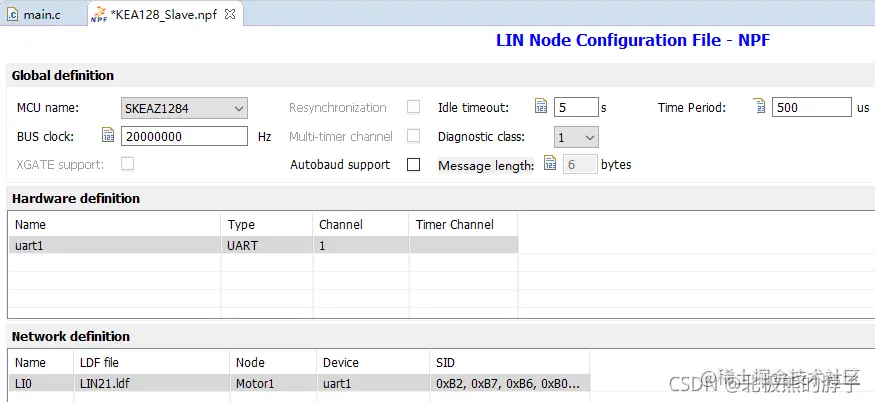The image size is (875, 402).
Task: Open the Diagnostic class dropdown
Action: click(x=576, y=137)
